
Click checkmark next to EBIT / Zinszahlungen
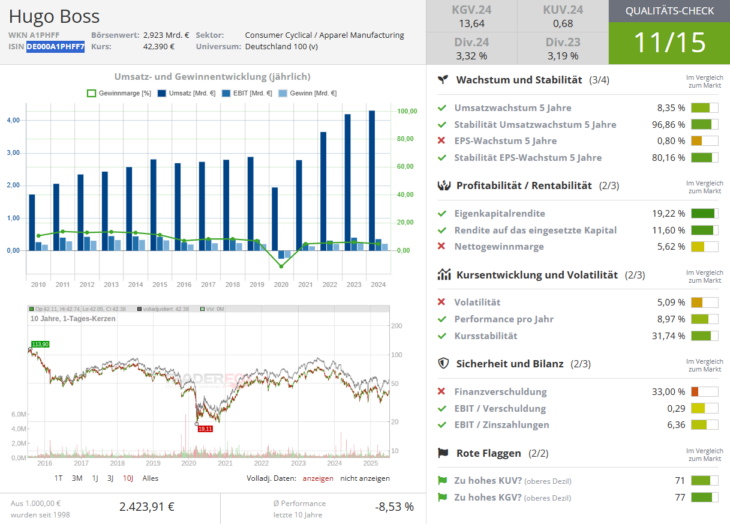pyautogui.click(x=442, y=425)
